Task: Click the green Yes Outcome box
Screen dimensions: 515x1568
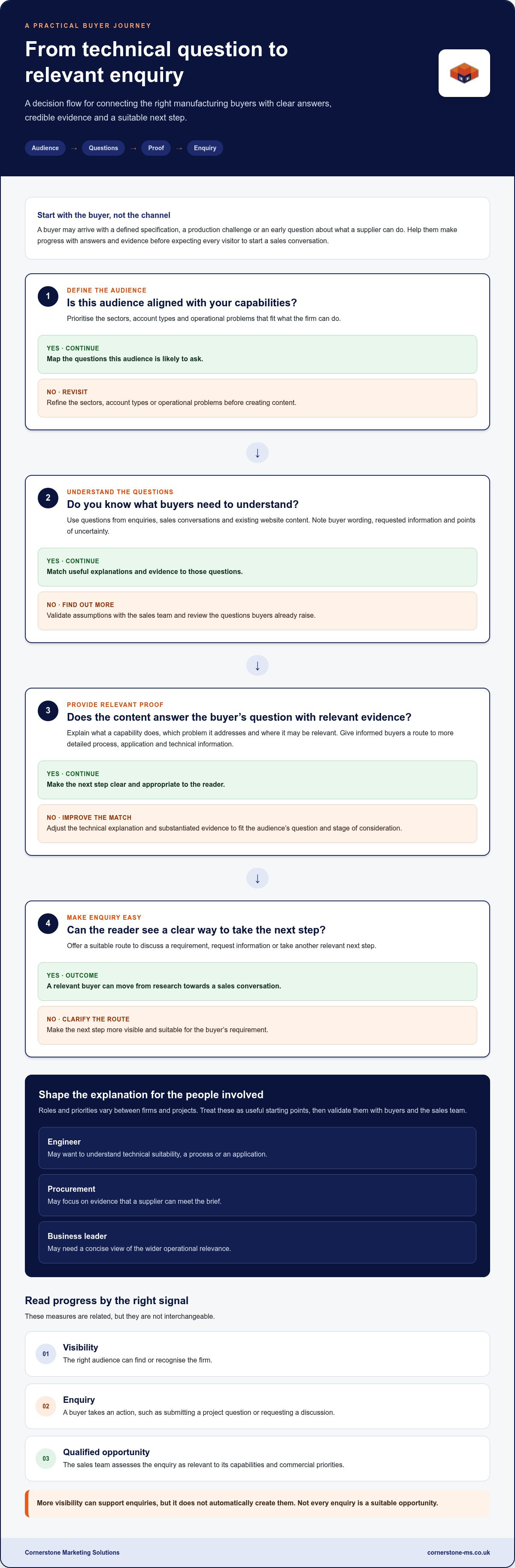Action: (x=257, y=981)
